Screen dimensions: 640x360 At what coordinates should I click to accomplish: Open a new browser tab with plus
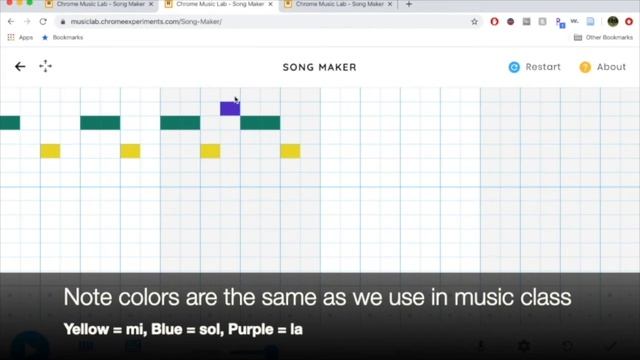(409, 4)
